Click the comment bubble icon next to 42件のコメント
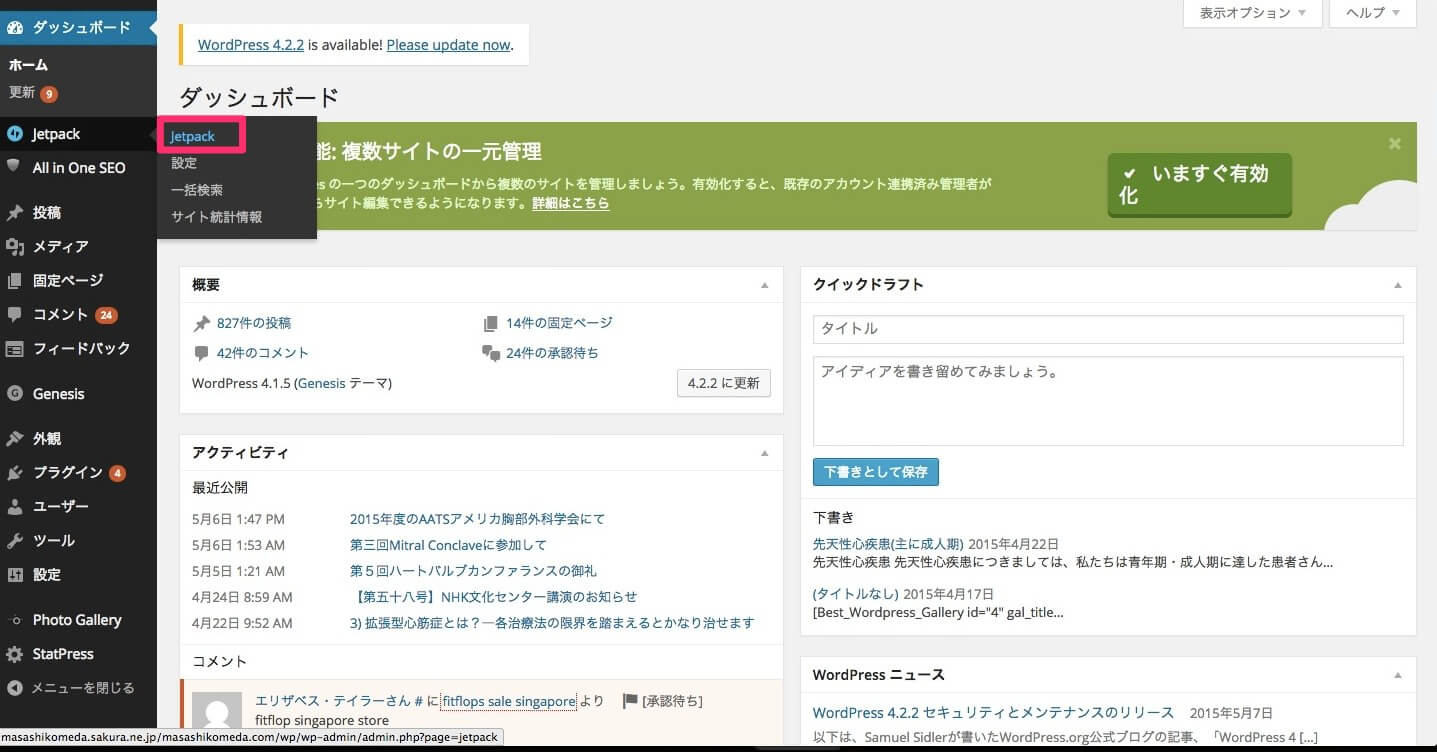This screenshot has width=1437, height=752. pos(202,353)
